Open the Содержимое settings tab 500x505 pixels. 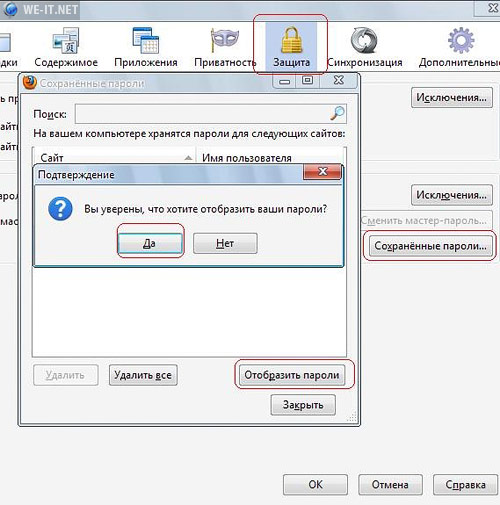(x=66, y=48)
